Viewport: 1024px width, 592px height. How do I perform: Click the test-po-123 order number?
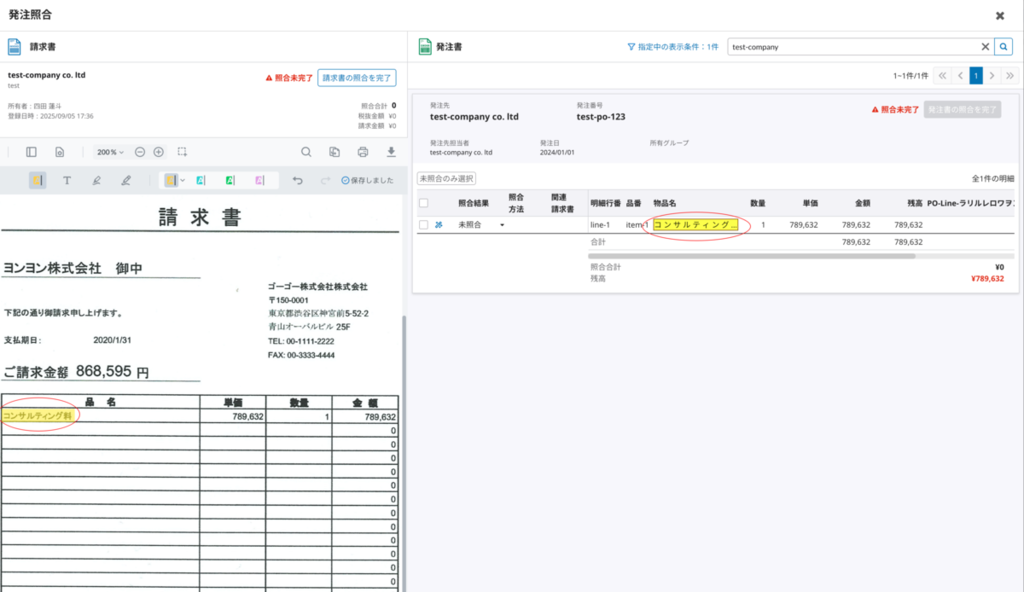(x=601, y=116)
